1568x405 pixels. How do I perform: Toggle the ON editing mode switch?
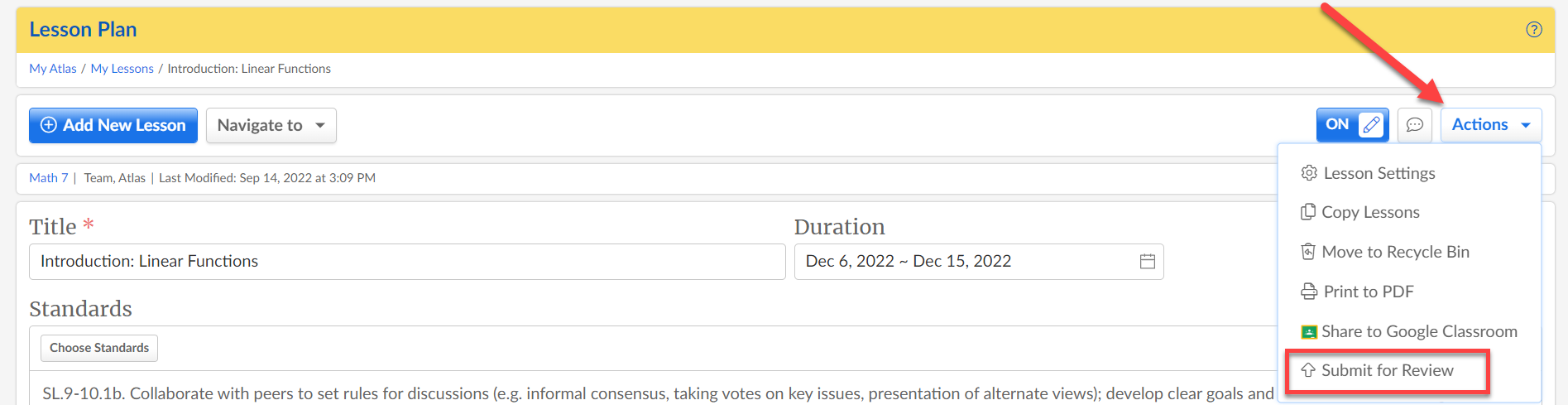[x=1353, y=125]
